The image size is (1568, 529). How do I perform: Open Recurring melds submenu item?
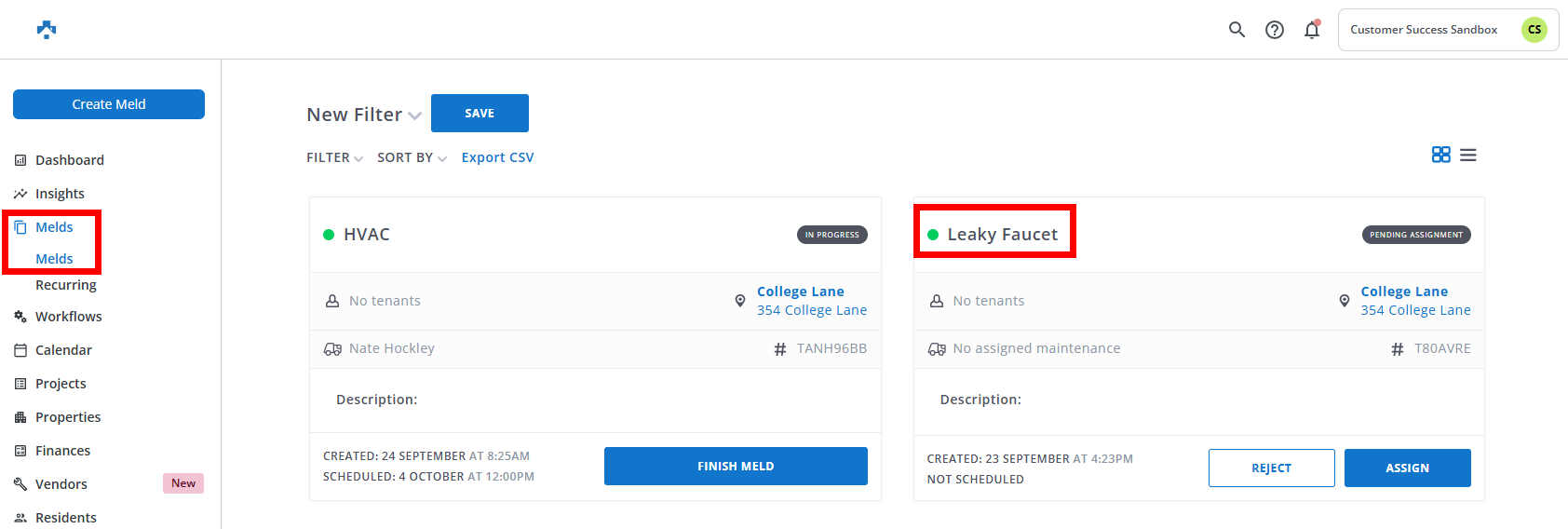tap(66, 285)
